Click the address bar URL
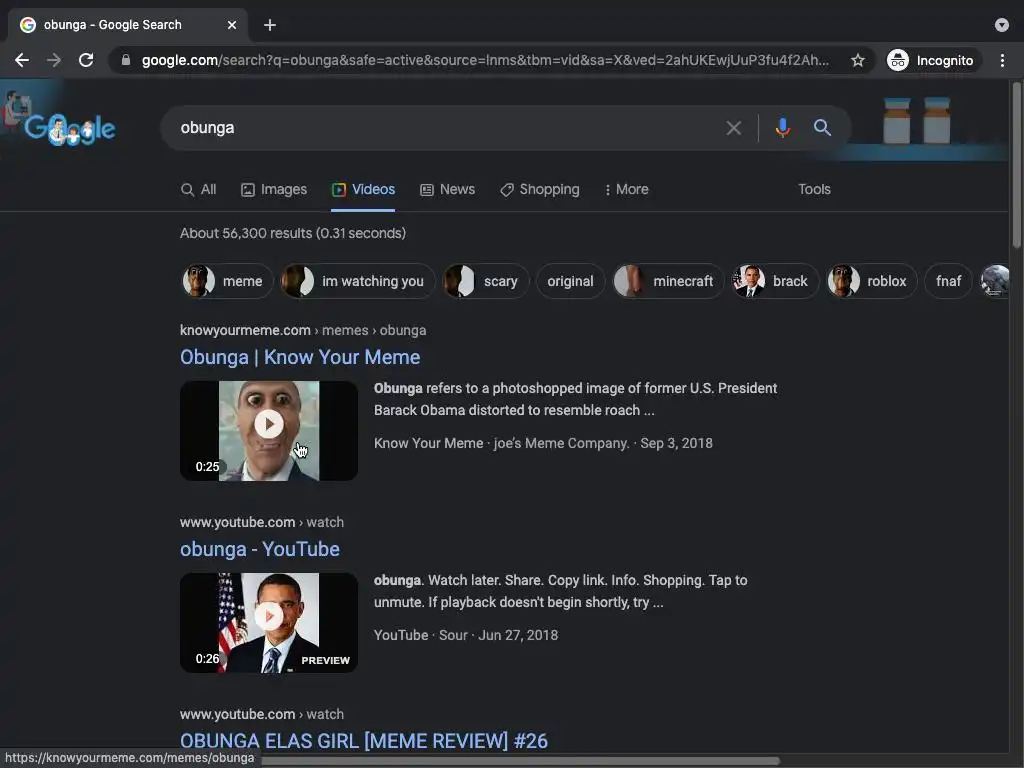Screen dimensions: 1024x768 click(485, 61)
